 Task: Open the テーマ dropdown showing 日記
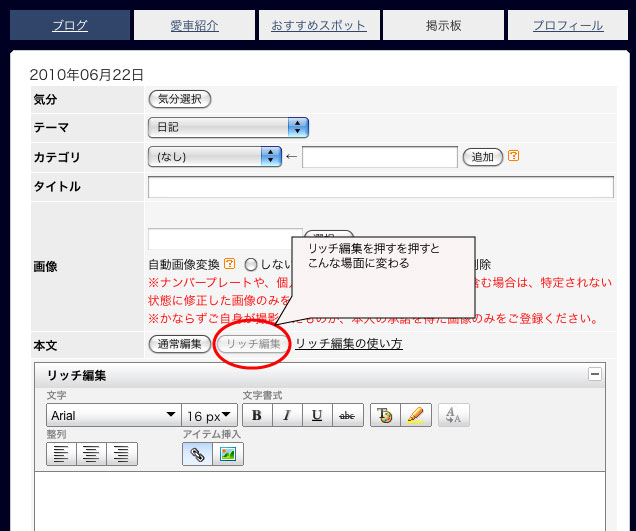pos(228,127)
